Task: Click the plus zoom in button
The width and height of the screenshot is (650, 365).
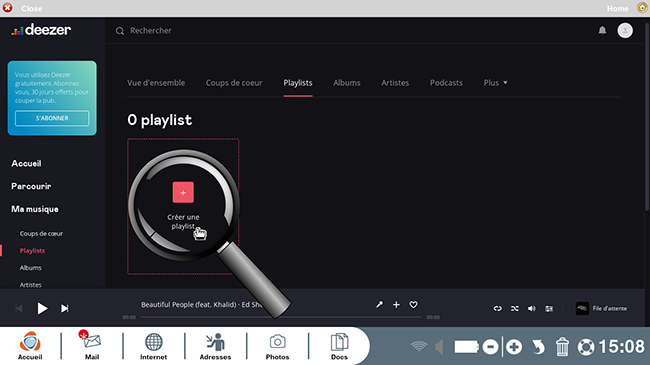Action: (x=514, y=347)
